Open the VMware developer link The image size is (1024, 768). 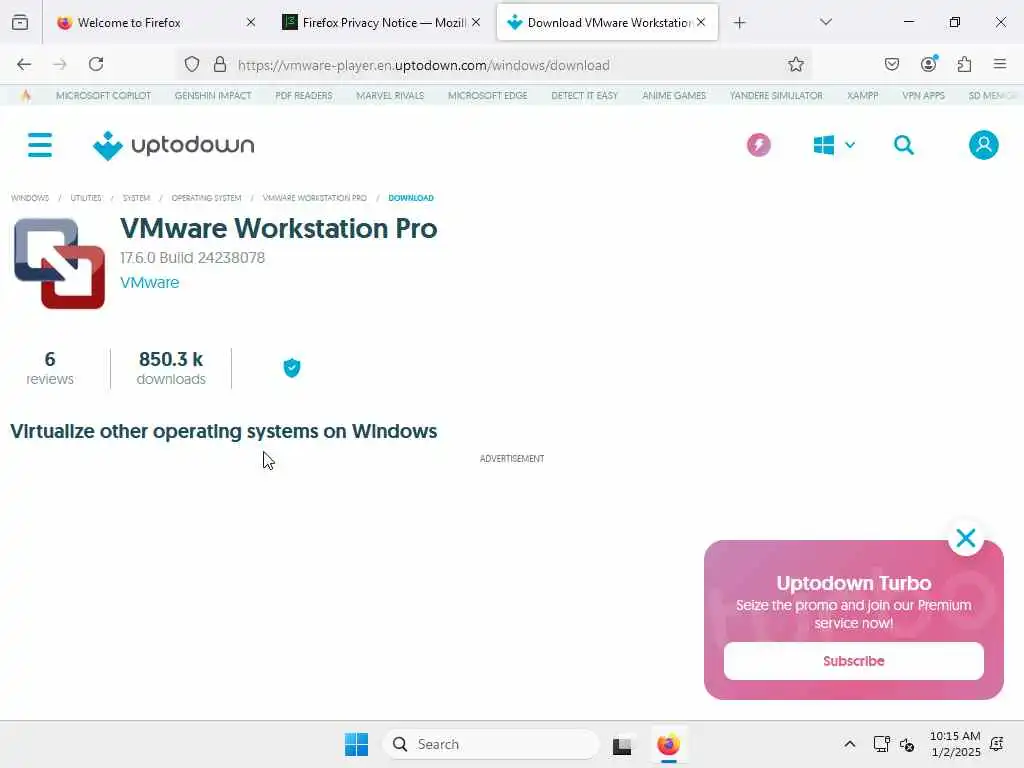(x=150, y=283)
